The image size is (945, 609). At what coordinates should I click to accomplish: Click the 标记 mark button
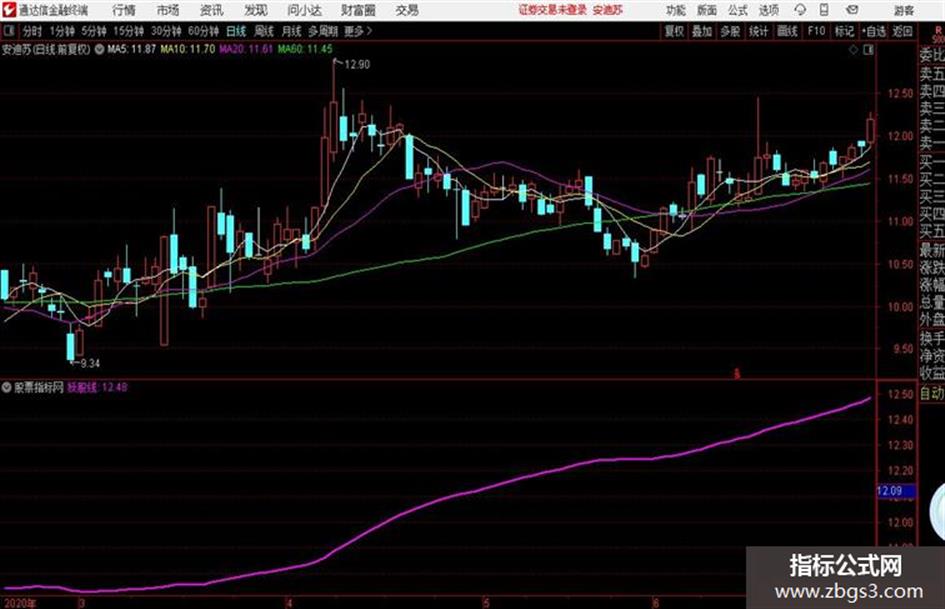click(844, 31)
